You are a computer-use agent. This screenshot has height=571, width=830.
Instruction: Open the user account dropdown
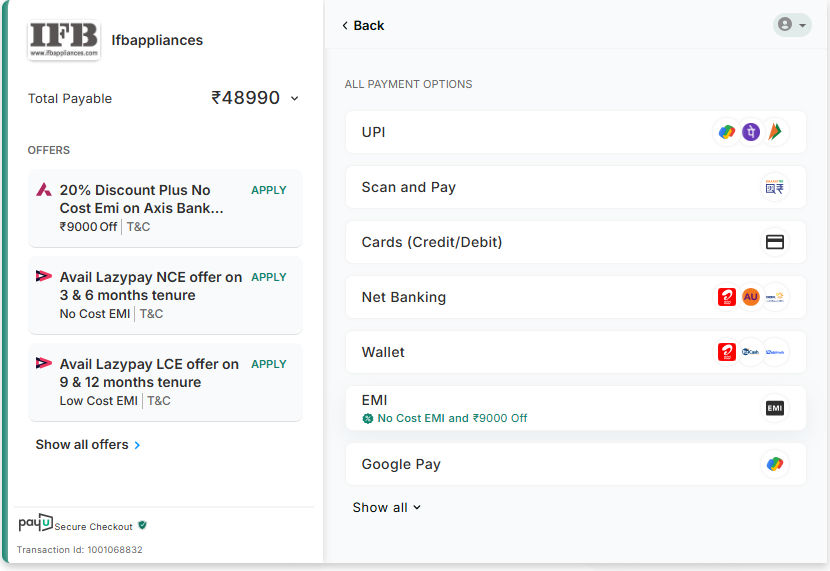pyautogui.click(x=792, y=25)
